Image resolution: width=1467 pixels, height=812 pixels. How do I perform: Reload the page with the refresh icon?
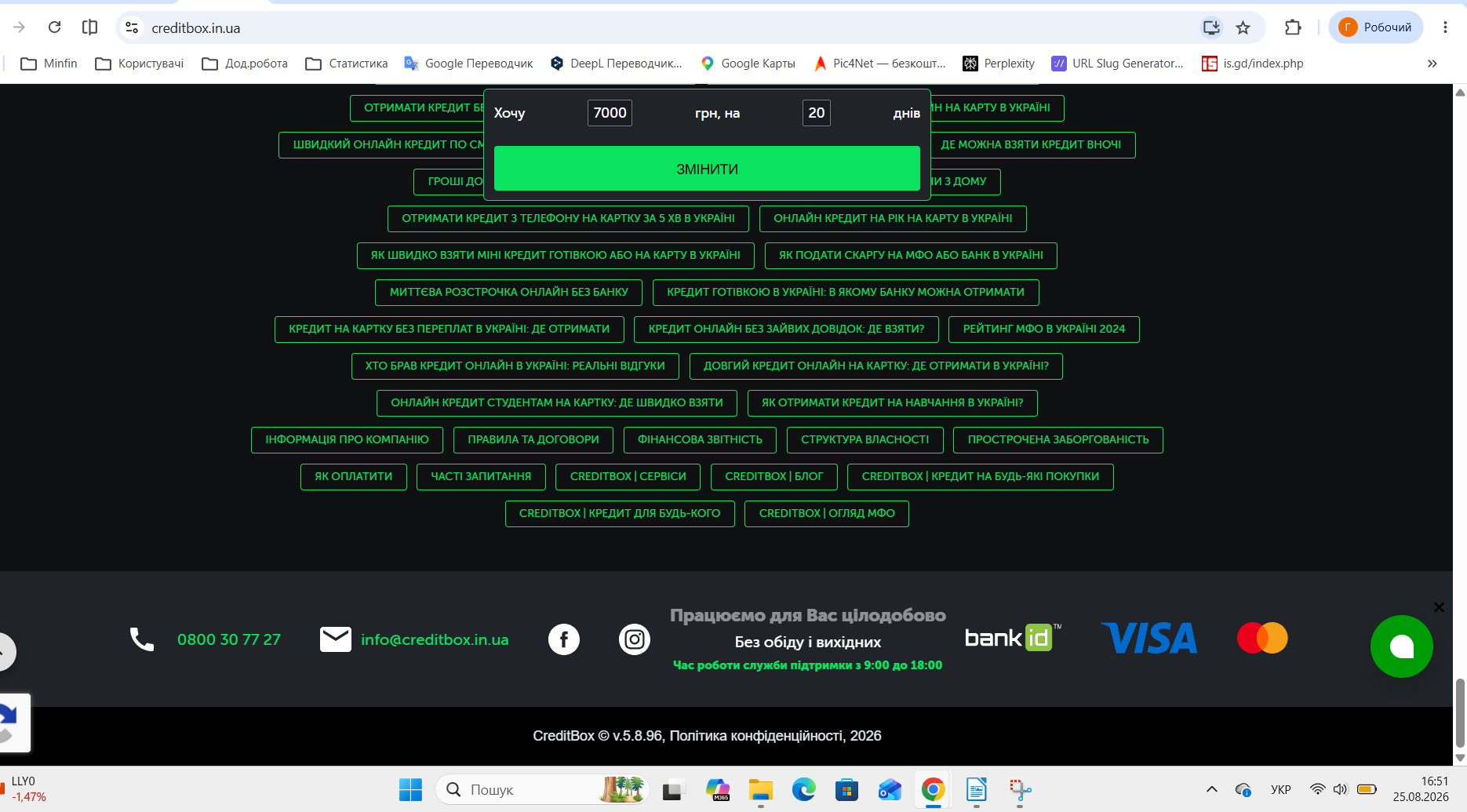click(x=54, y=27)
